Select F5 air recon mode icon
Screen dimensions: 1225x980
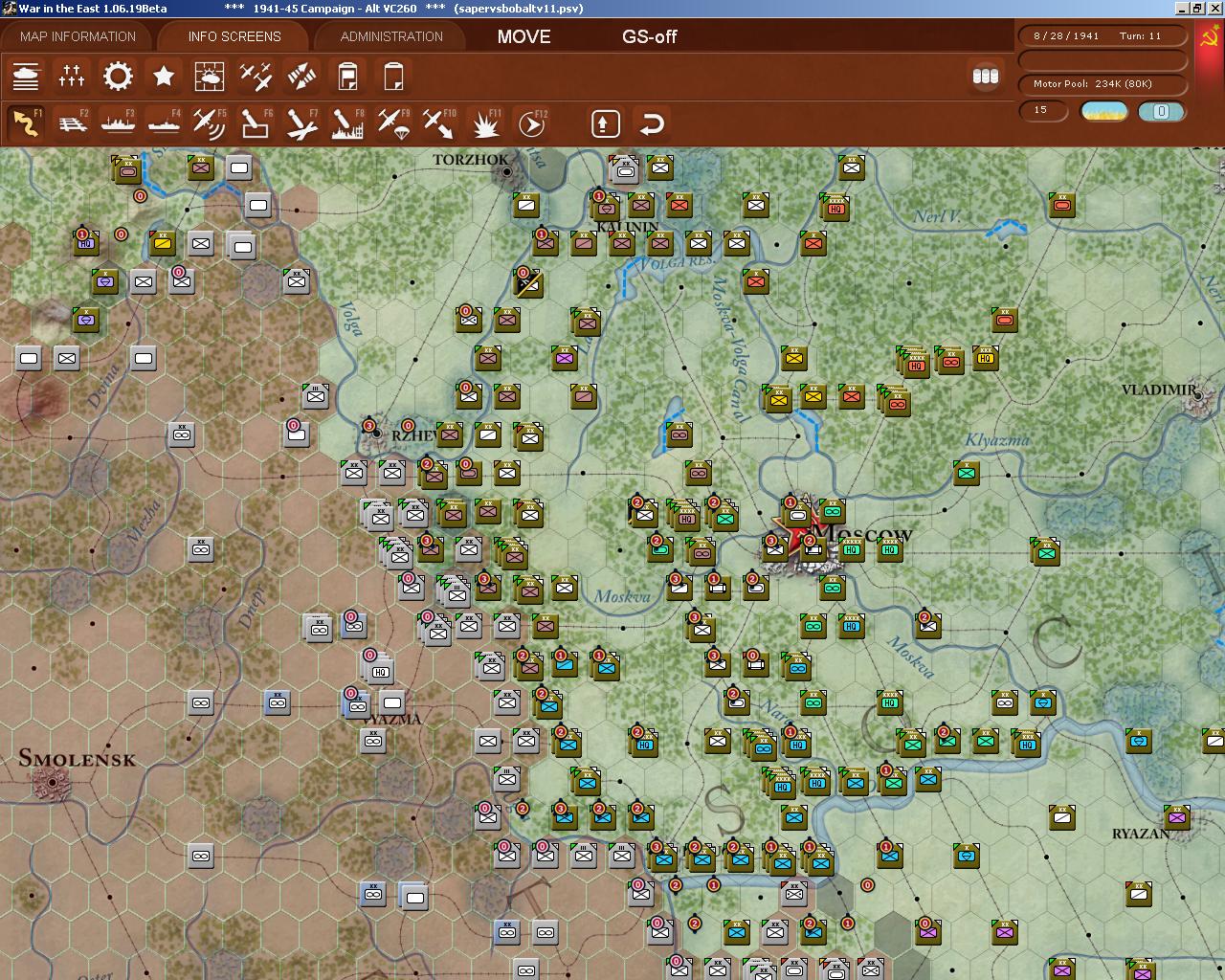[210, 123]
